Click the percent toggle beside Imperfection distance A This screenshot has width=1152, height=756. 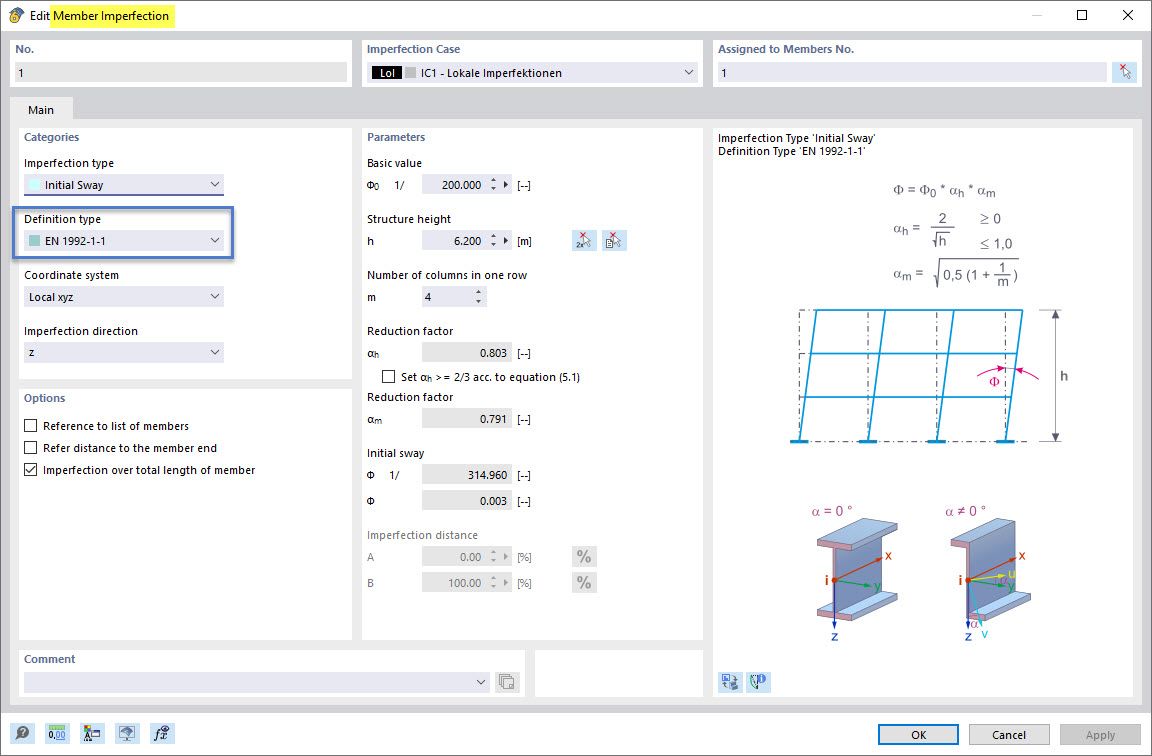point(584,556)
